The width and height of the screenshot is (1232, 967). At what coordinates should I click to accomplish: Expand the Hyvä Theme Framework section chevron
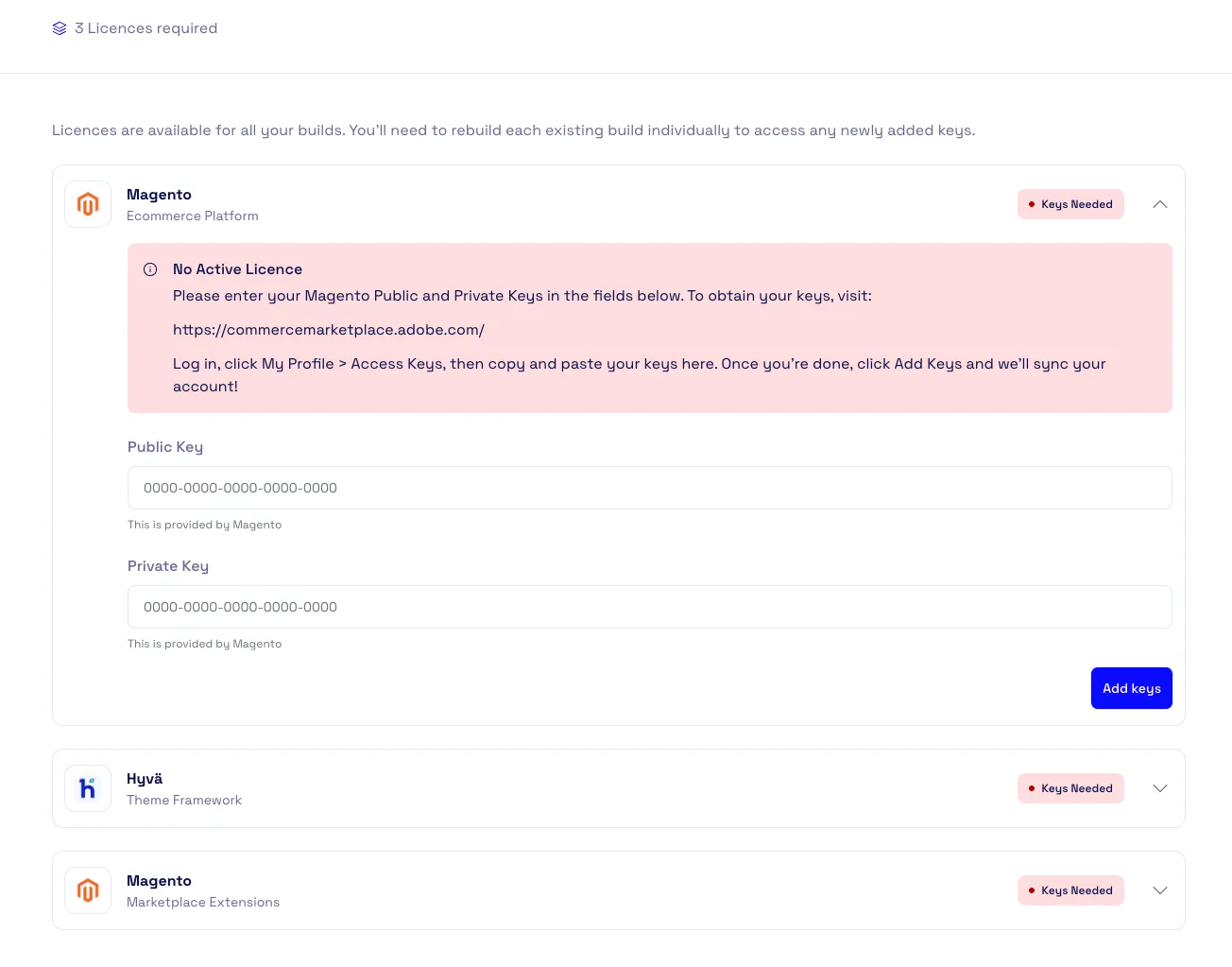(1160, 788)
